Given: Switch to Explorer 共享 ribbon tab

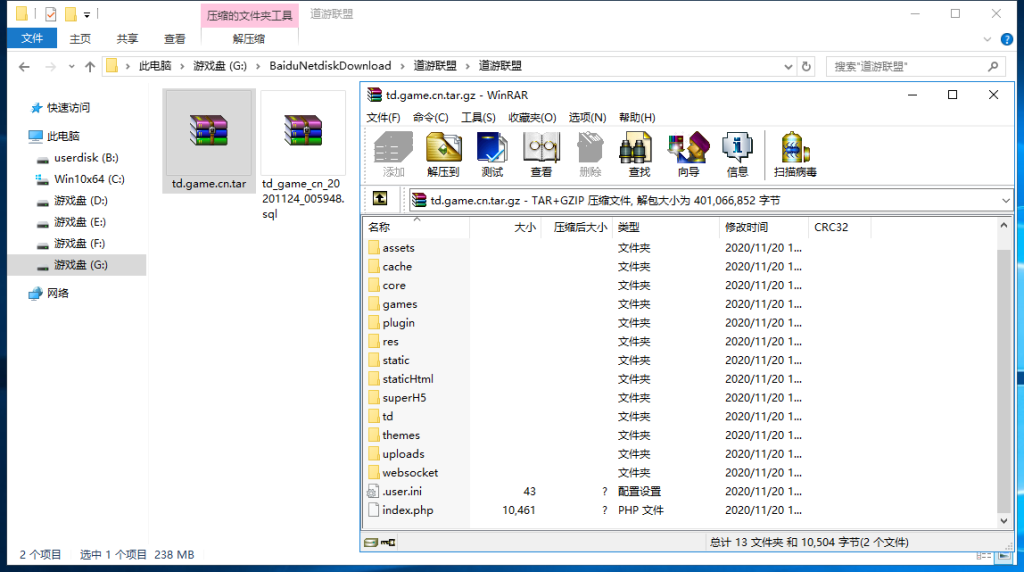Looking at the screenshot, I should click(x=127, y=39).
